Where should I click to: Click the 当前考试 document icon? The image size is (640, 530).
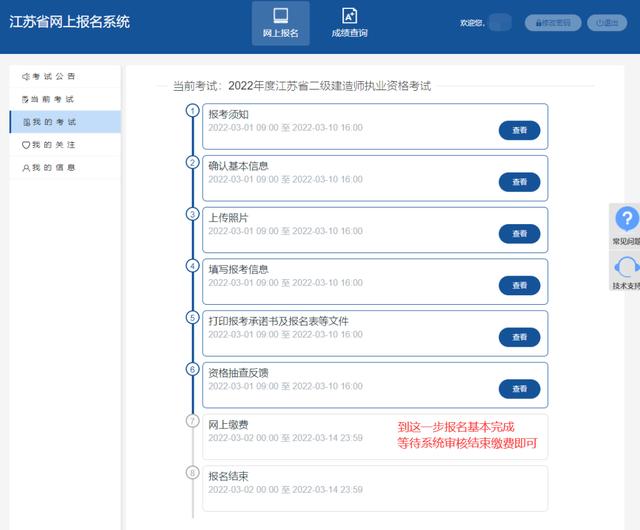point(26,100)
